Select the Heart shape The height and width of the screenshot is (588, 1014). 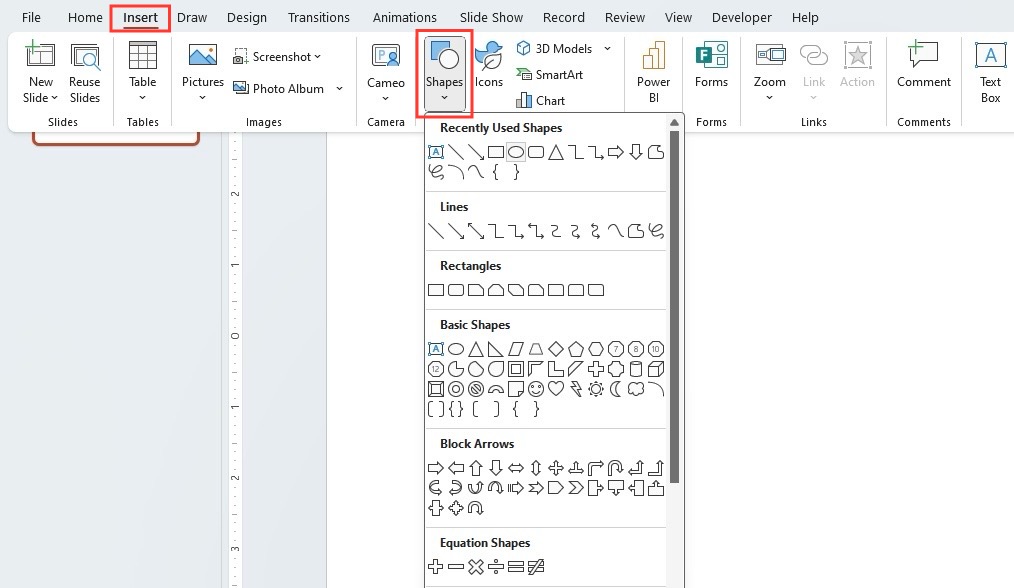point(556,389)
